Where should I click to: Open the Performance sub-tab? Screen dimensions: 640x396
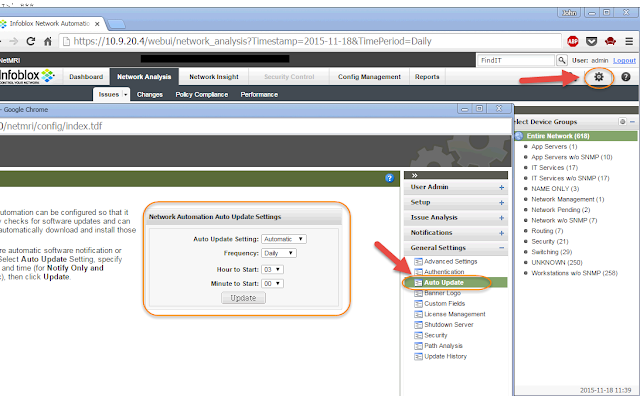pos(259,95)
